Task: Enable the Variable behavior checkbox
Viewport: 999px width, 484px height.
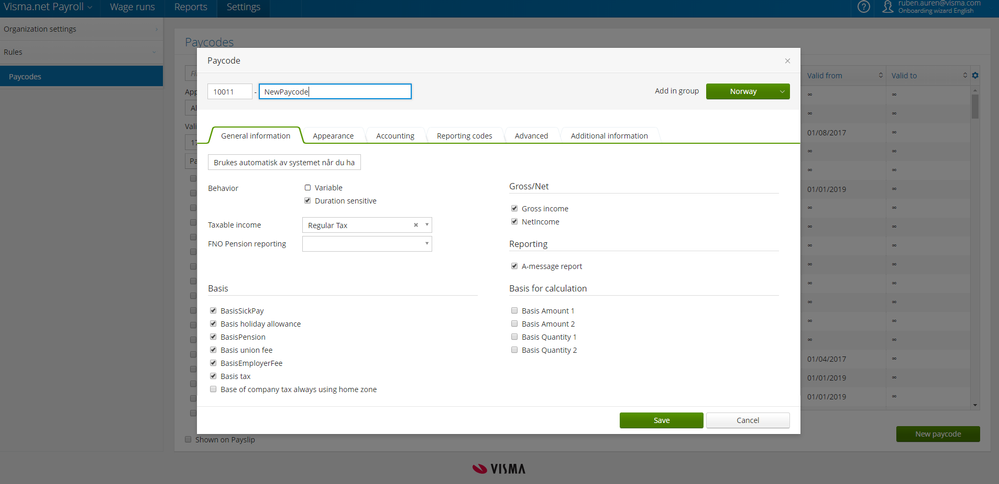Action: [x=307, y=188]
